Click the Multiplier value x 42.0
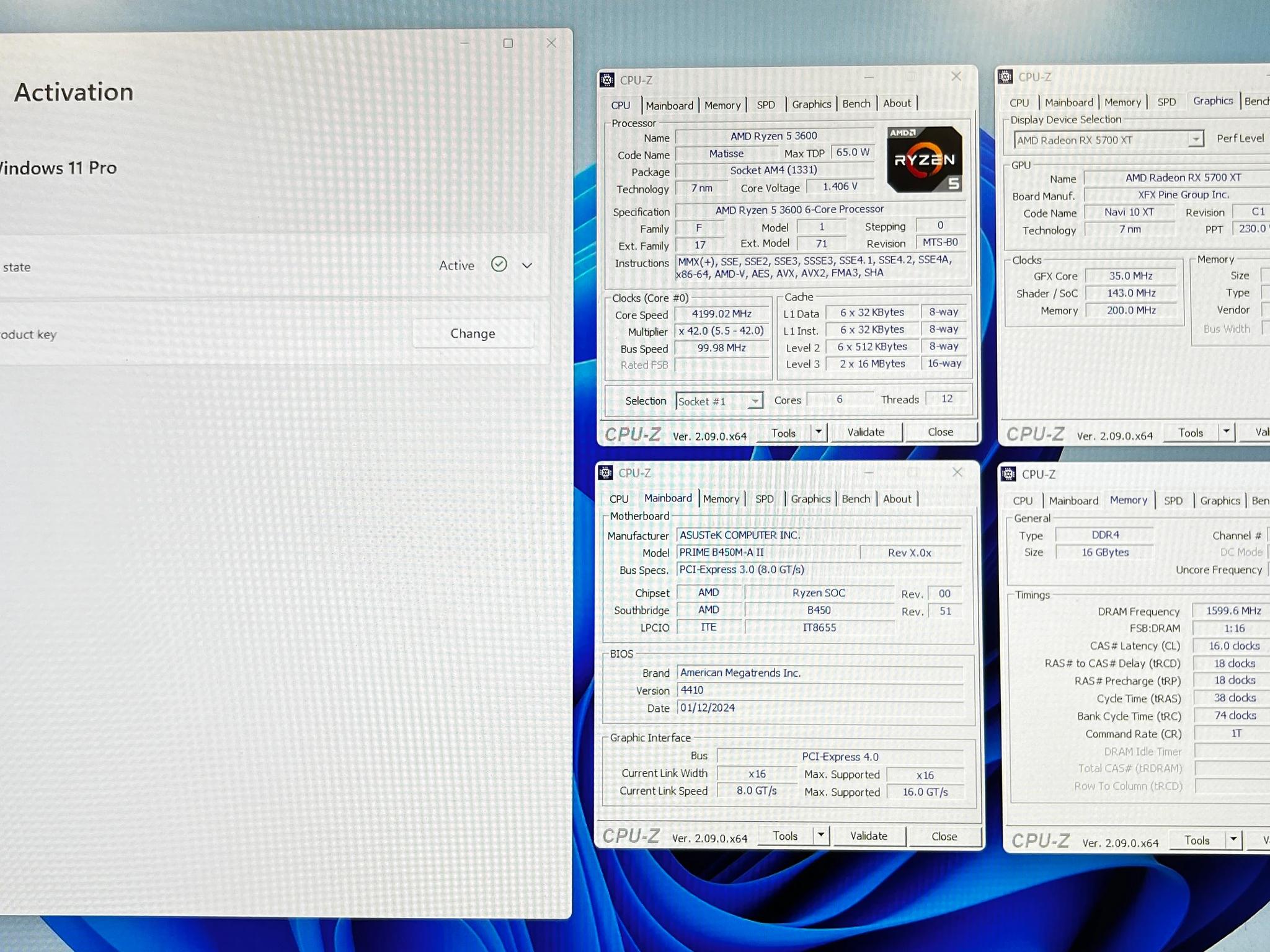The height and width of the screenshot is (952, 1270). 721,331
